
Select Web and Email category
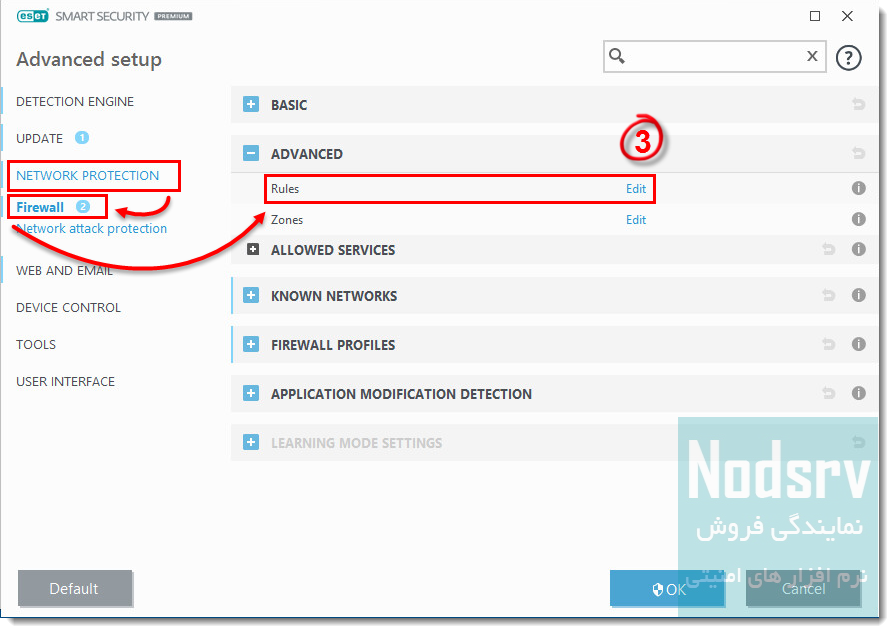point(64,270)
